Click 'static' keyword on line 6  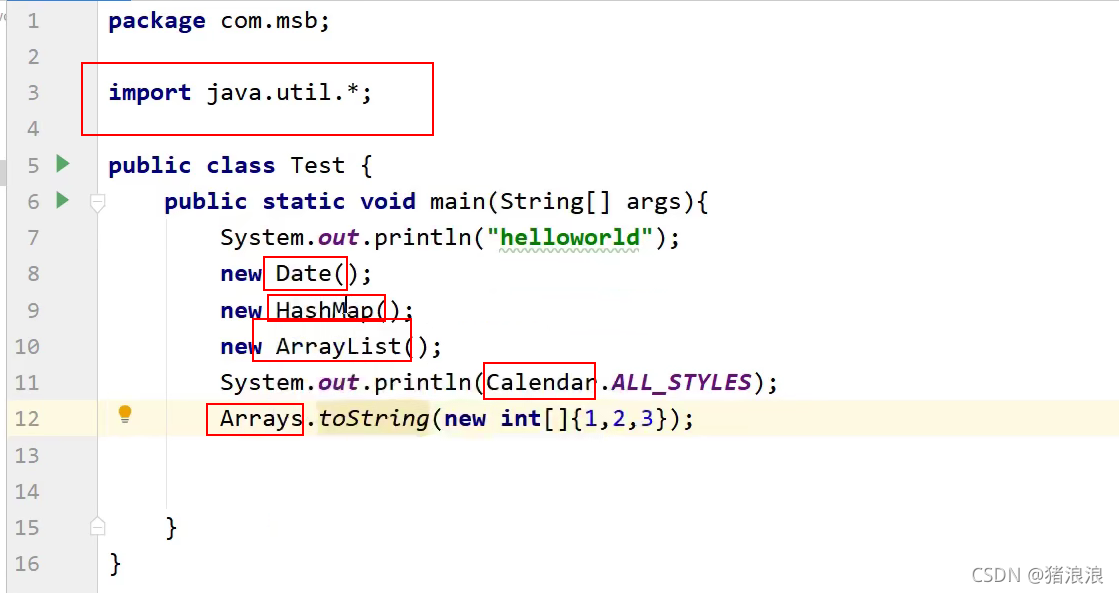(304, 201)
